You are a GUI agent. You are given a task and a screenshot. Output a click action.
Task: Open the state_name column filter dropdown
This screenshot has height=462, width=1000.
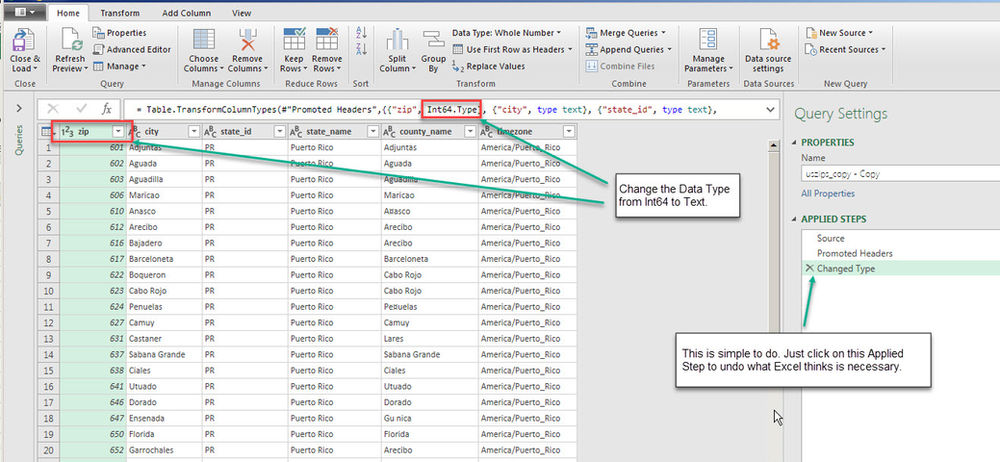(374, 131)
